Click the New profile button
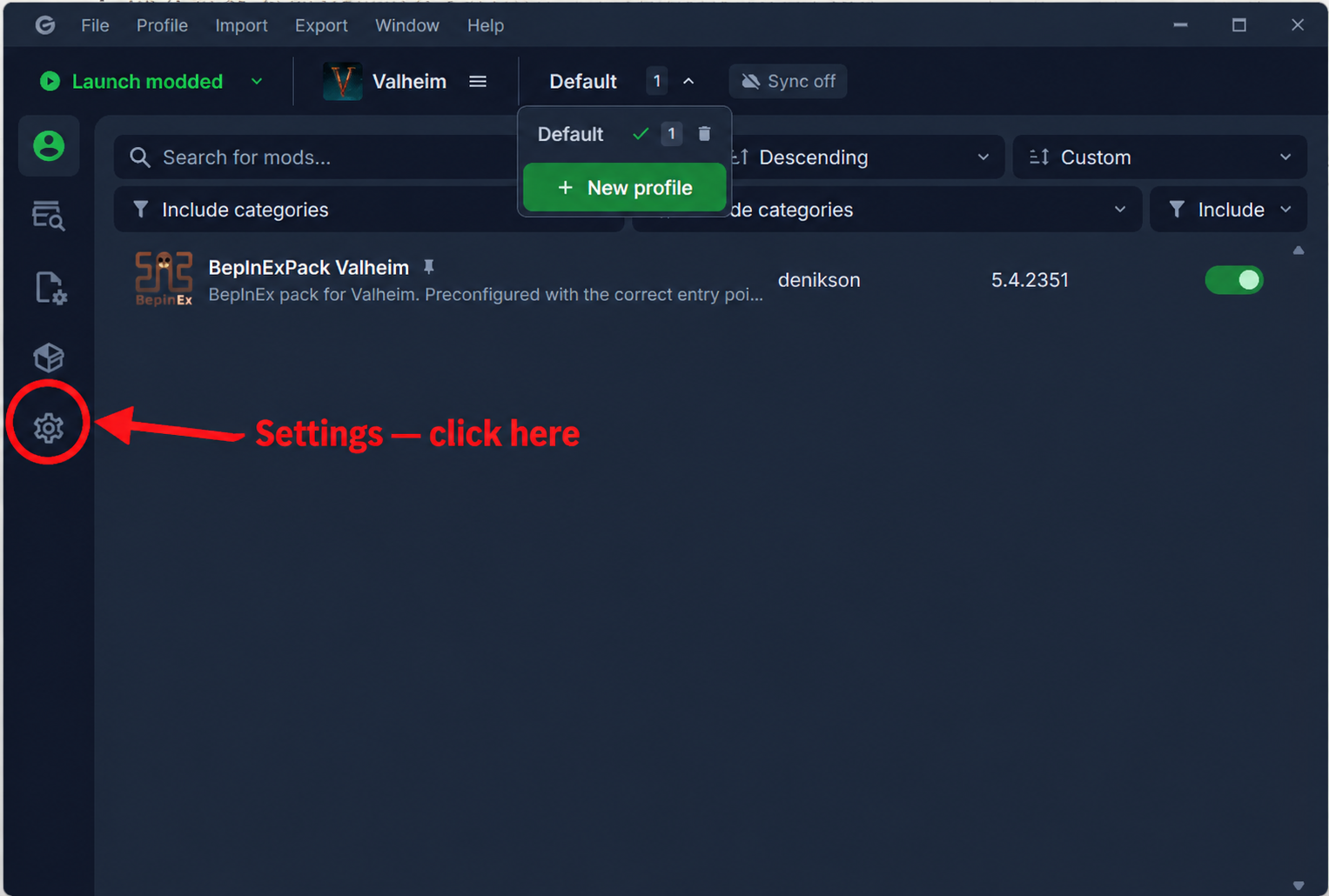Image resolution: width=1329 pixels, height=896 pixels. click(625, 187)
